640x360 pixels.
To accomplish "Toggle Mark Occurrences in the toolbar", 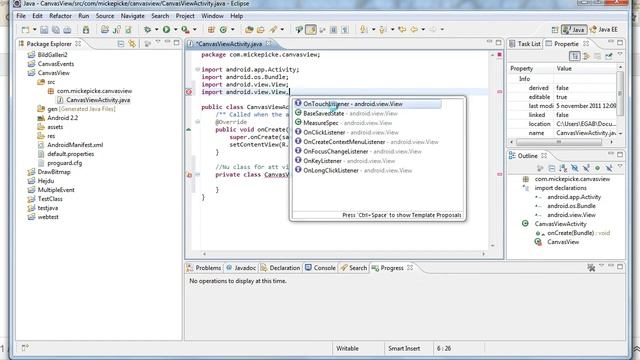I will pos(311,29).
